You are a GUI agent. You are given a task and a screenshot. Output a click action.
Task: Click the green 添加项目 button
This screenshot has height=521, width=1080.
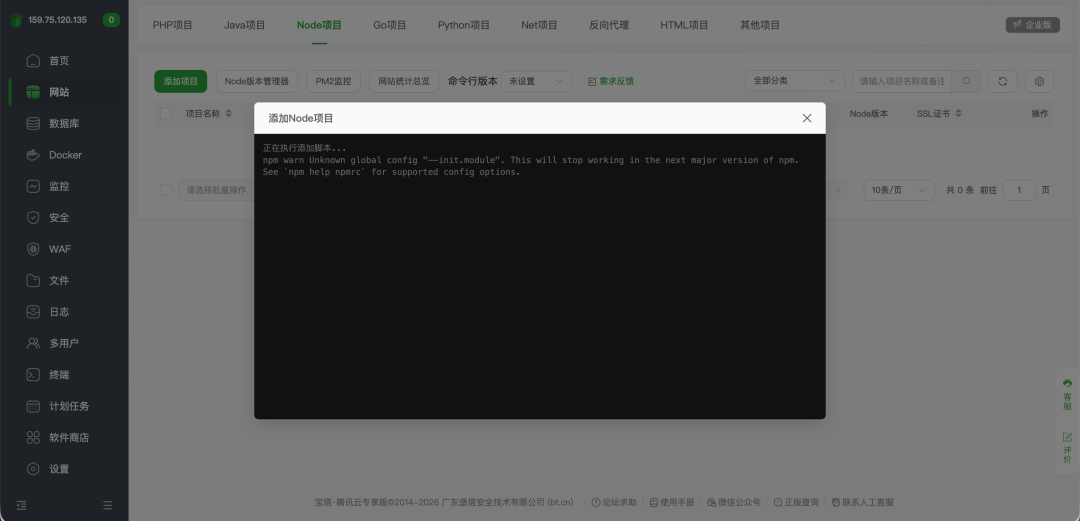(180, 81)
